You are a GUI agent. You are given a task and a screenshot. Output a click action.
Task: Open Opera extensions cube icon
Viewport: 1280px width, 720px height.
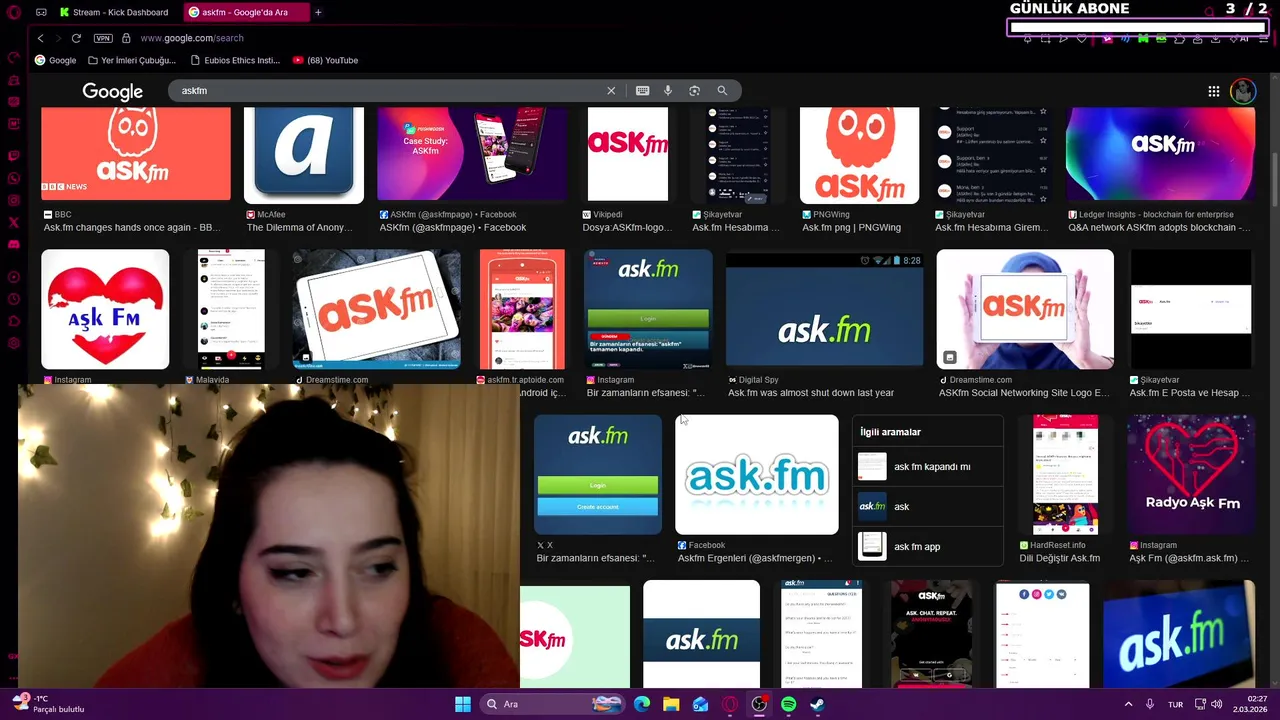pos(1180,38)
